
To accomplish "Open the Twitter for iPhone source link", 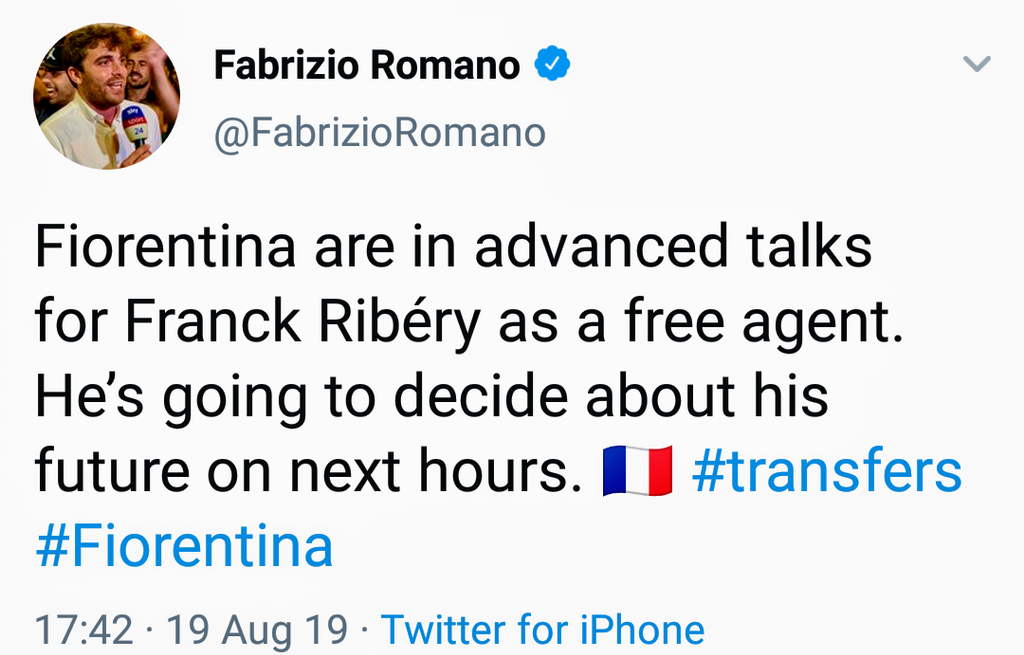I will (542, 630).
